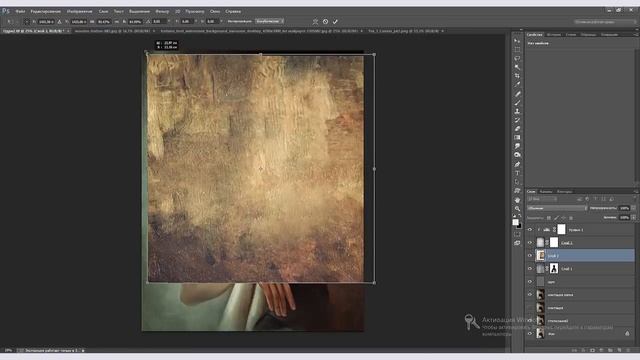This screenshot has height=360, width=640.
Task: Swap foreground and background colors
Action: pyautogui.click(x=520, y=216)
